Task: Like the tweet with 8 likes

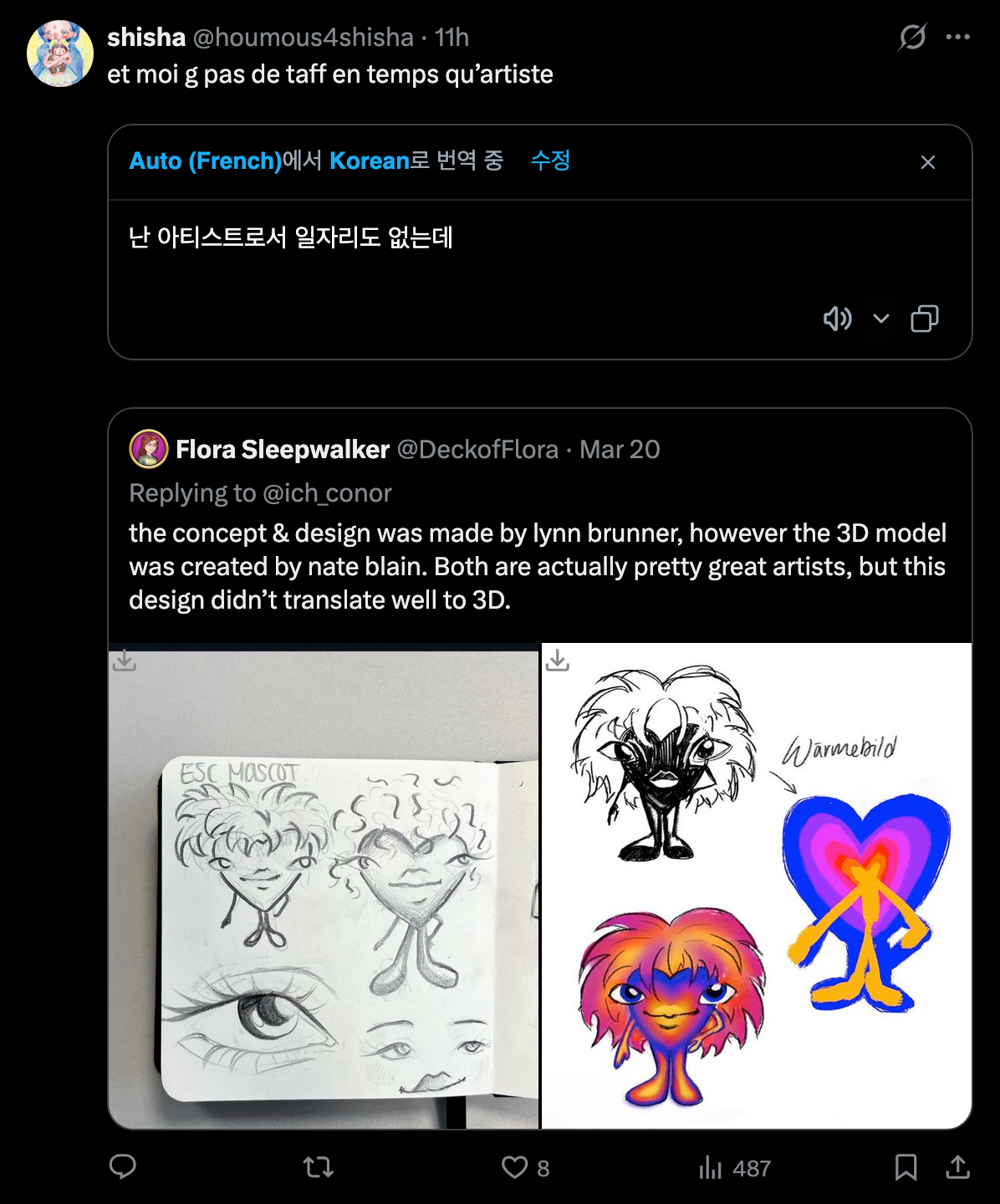Action: (x=515, y=1167)
